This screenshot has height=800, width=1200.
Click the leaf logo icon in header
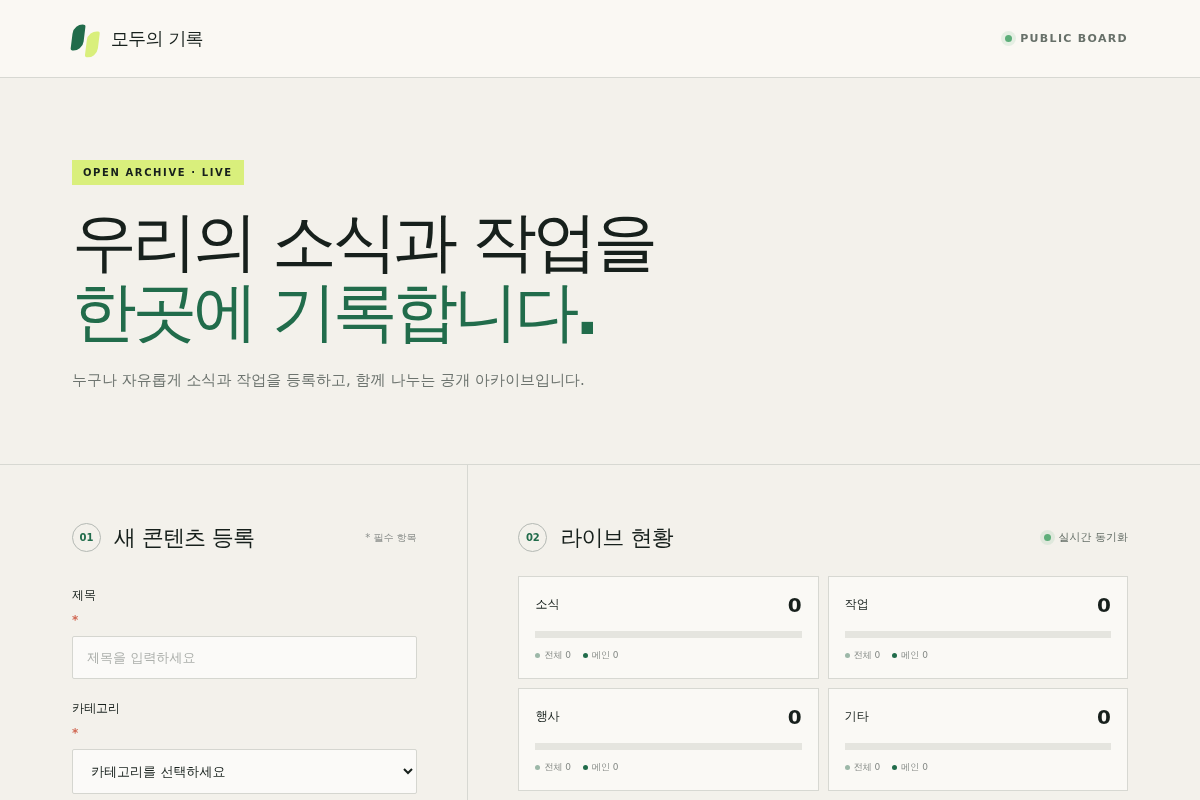pos(85,39)
